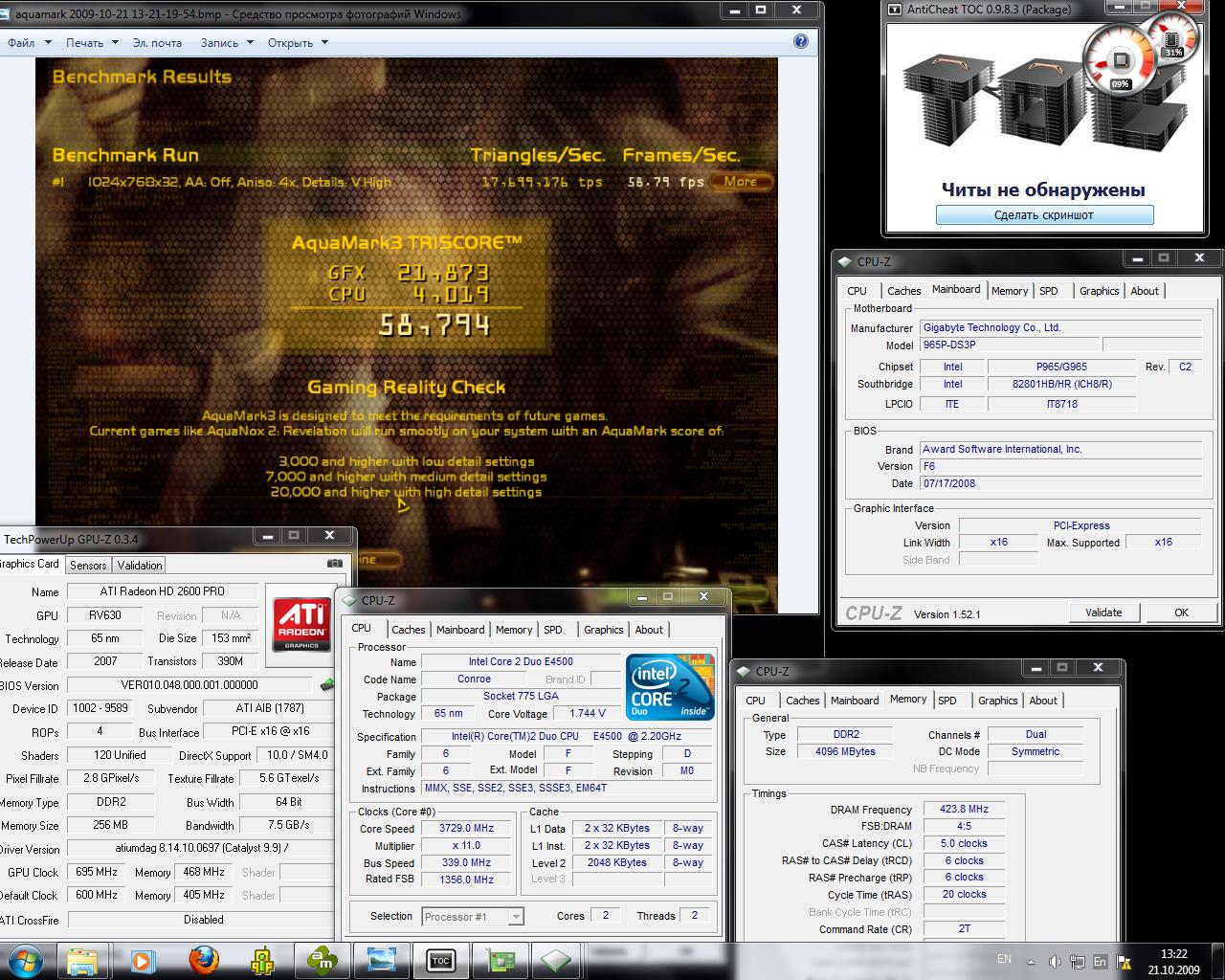
Task: Open Memory tab in CPU-Z Mainboard window
Action: (x=1010, y=291)
